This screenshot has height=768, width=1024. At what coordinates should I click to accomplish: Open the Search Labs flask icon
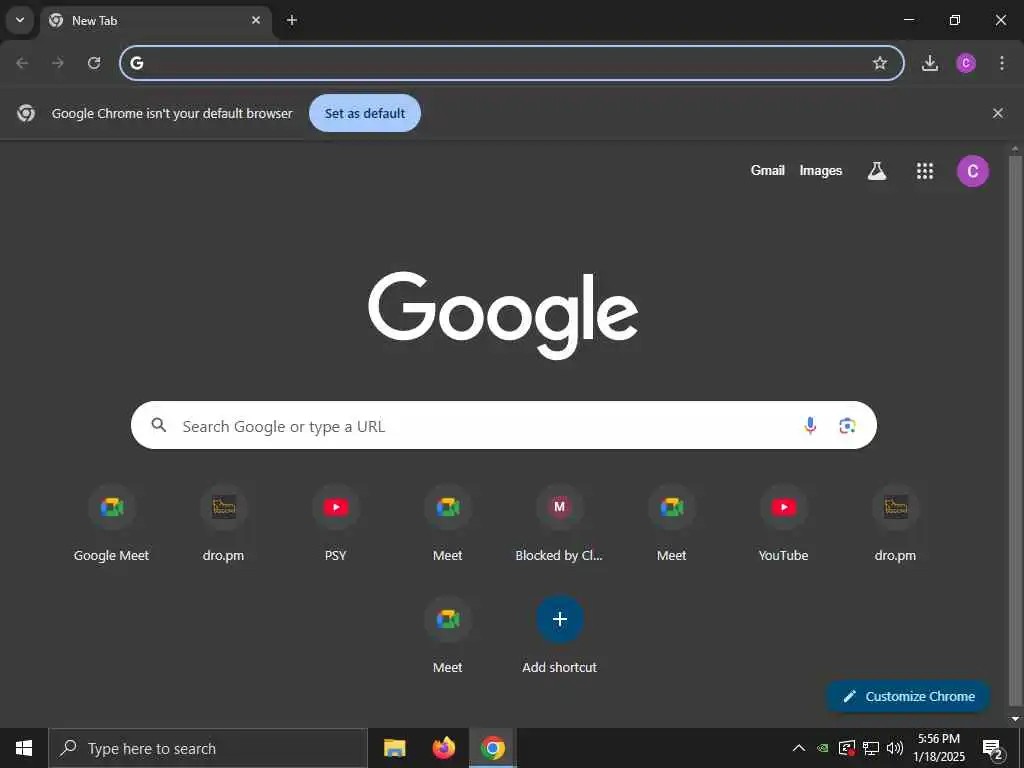coord(876,170)
